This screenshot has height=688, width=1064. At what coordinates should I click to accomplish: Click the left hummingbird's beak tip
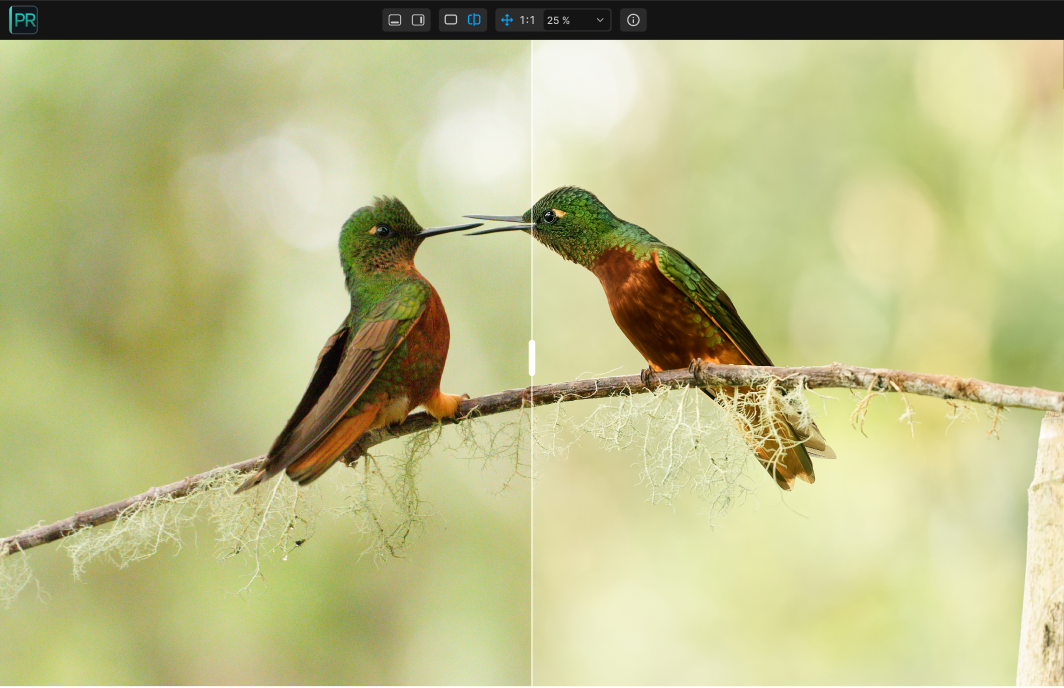(x=477, y=225)
